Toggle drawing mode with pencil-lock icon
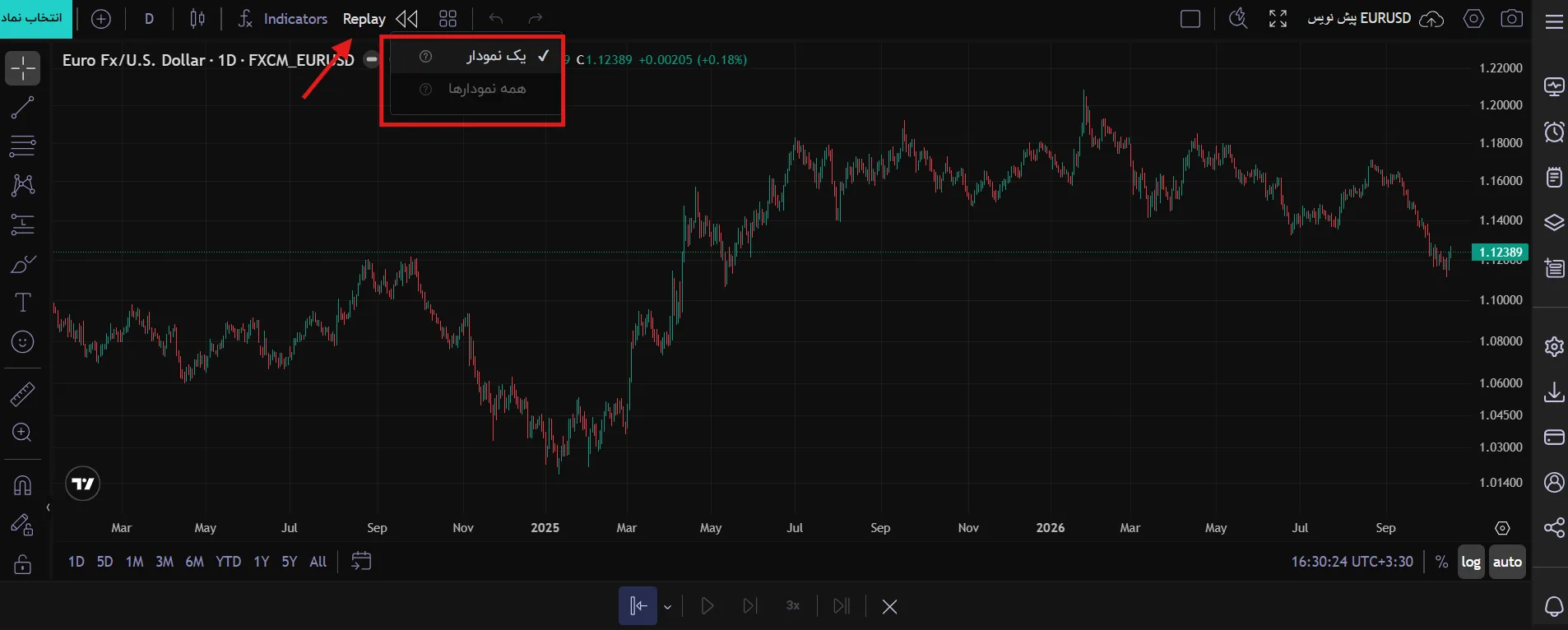The width and height of the screenshot is (1568, 630). click(23, 525)
